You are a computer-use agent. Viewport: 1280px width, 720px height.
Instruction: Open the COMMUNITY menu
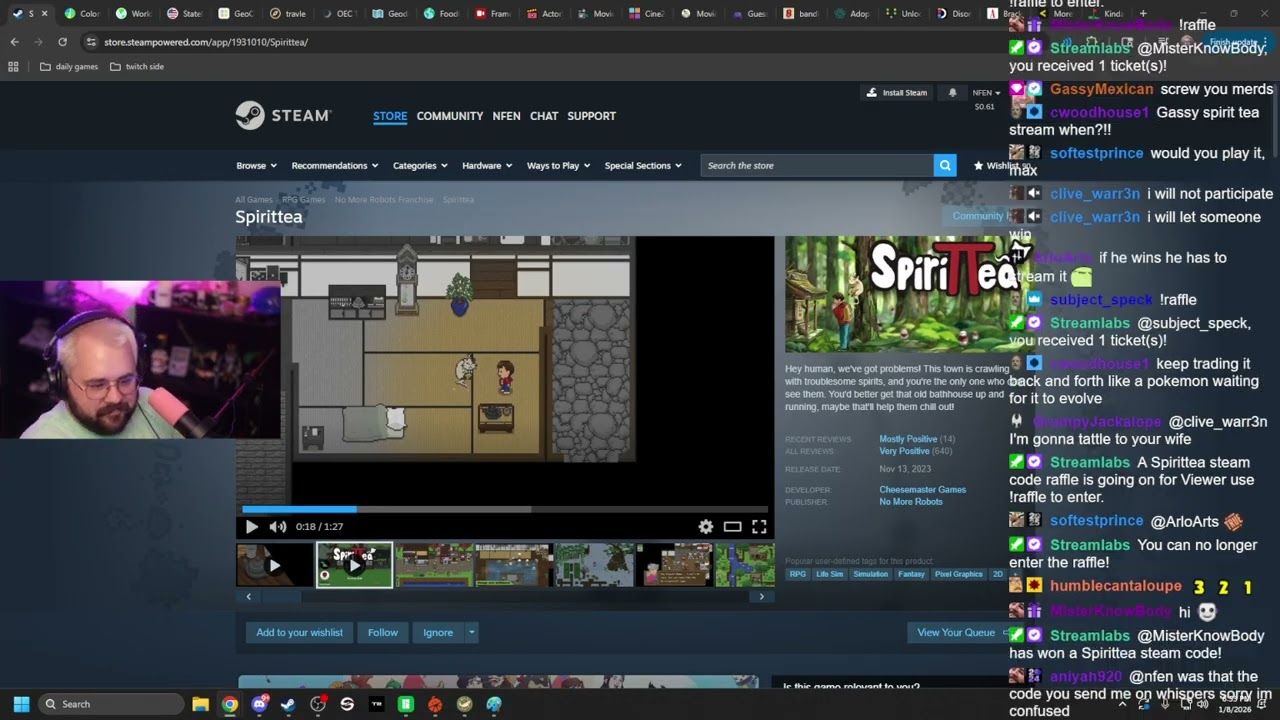click(450, 116)
